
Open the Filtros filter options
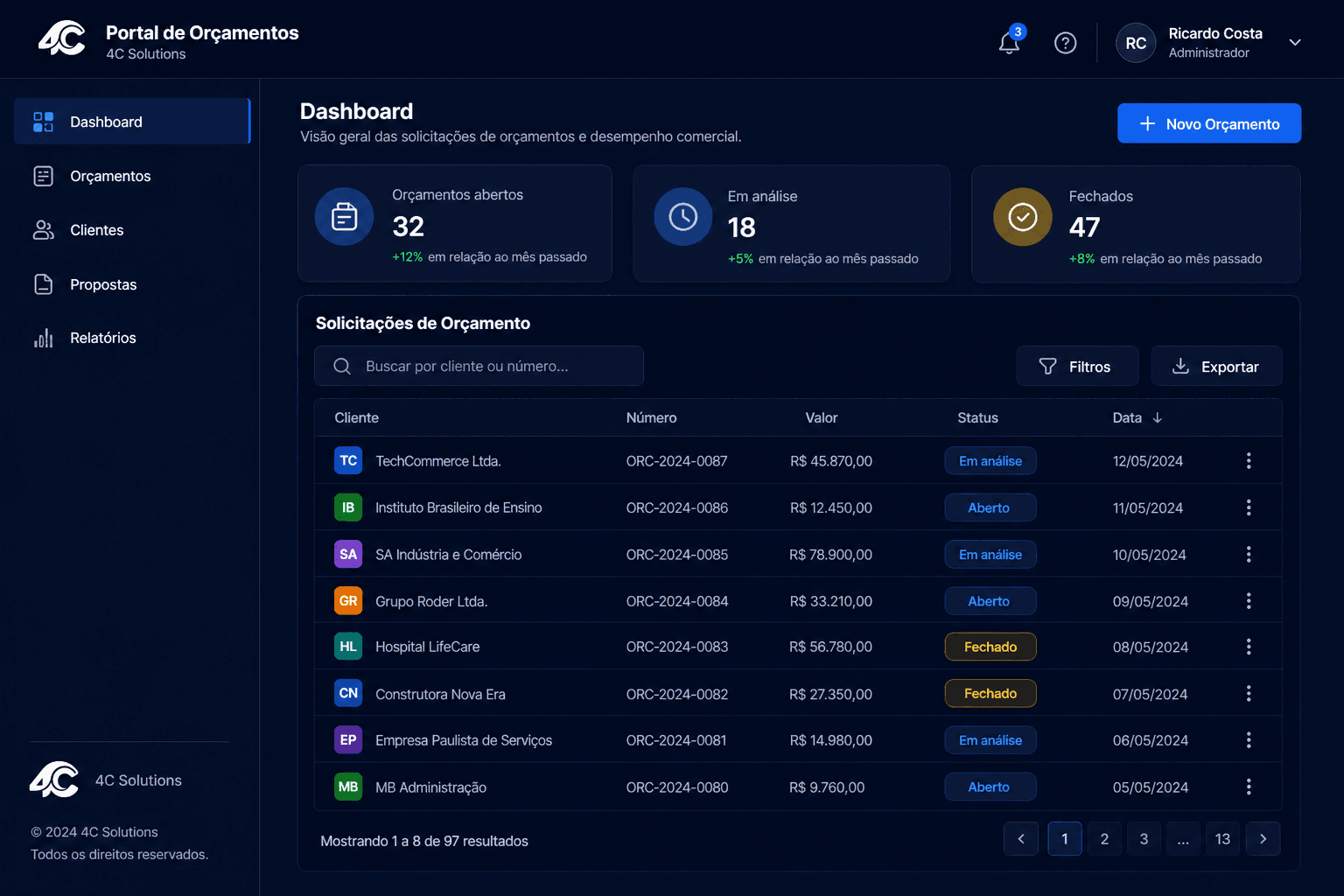(x=1077, y=366)
